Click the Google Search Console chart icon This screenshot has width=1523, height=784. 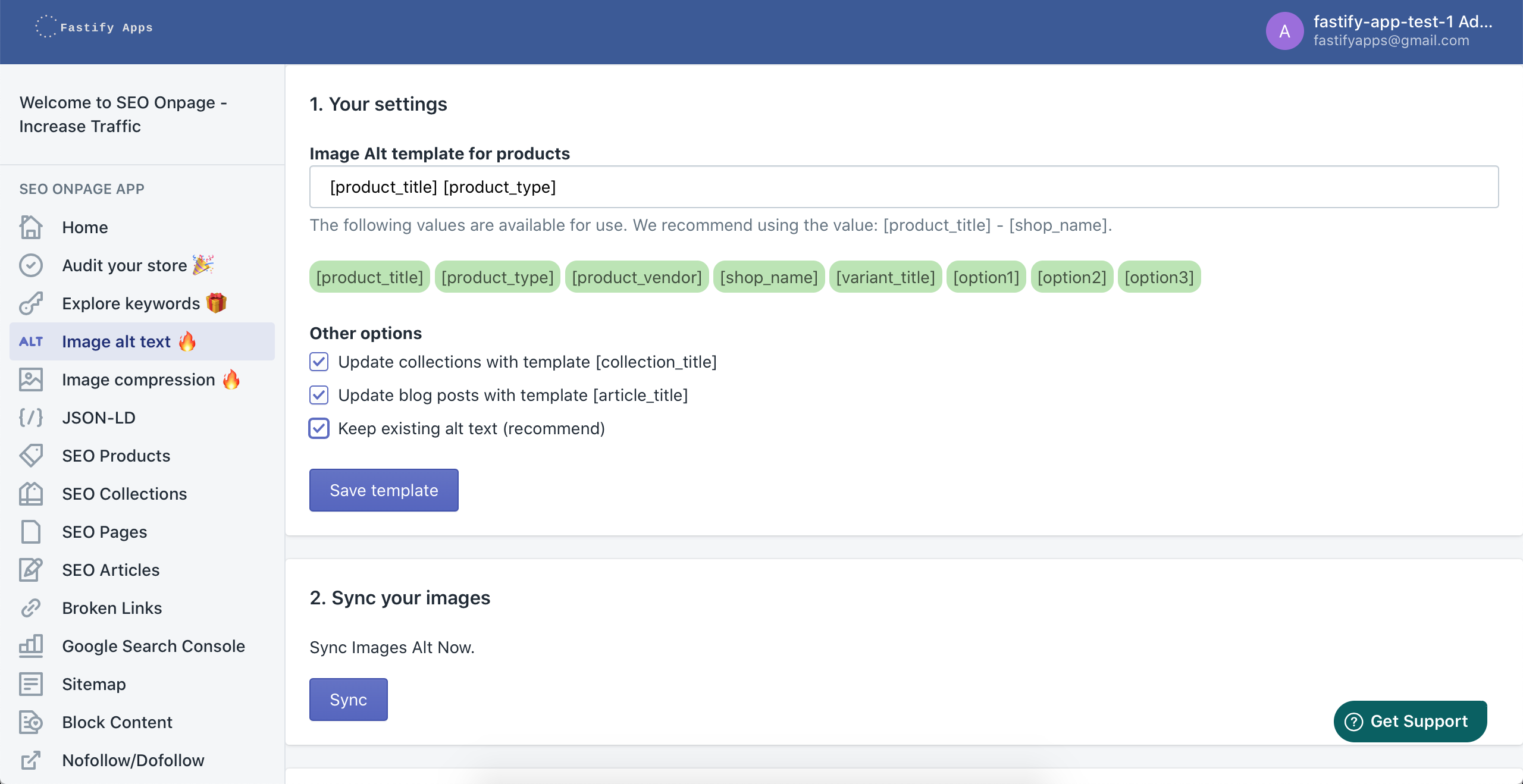31,646
